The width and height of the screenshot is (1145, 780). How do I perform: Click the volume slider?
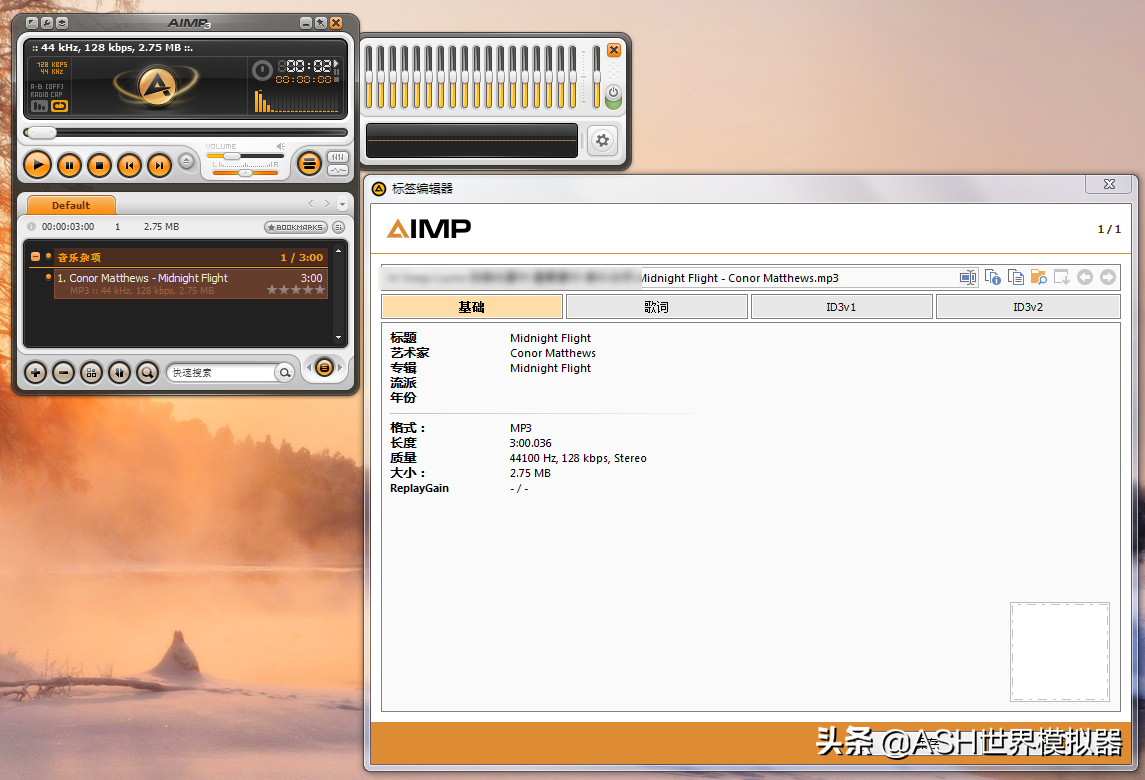tap(245, 156)
